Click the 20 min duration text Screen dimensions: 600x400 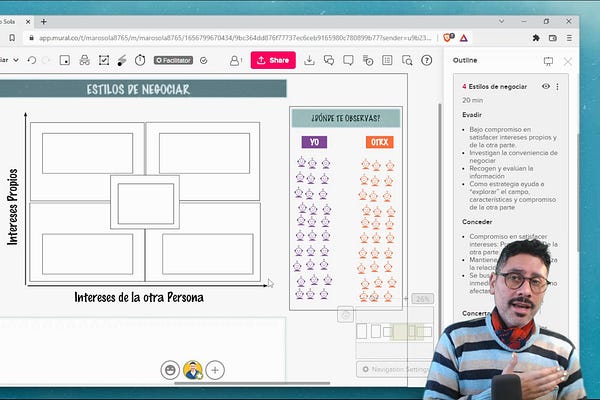(x=473, y=100)
